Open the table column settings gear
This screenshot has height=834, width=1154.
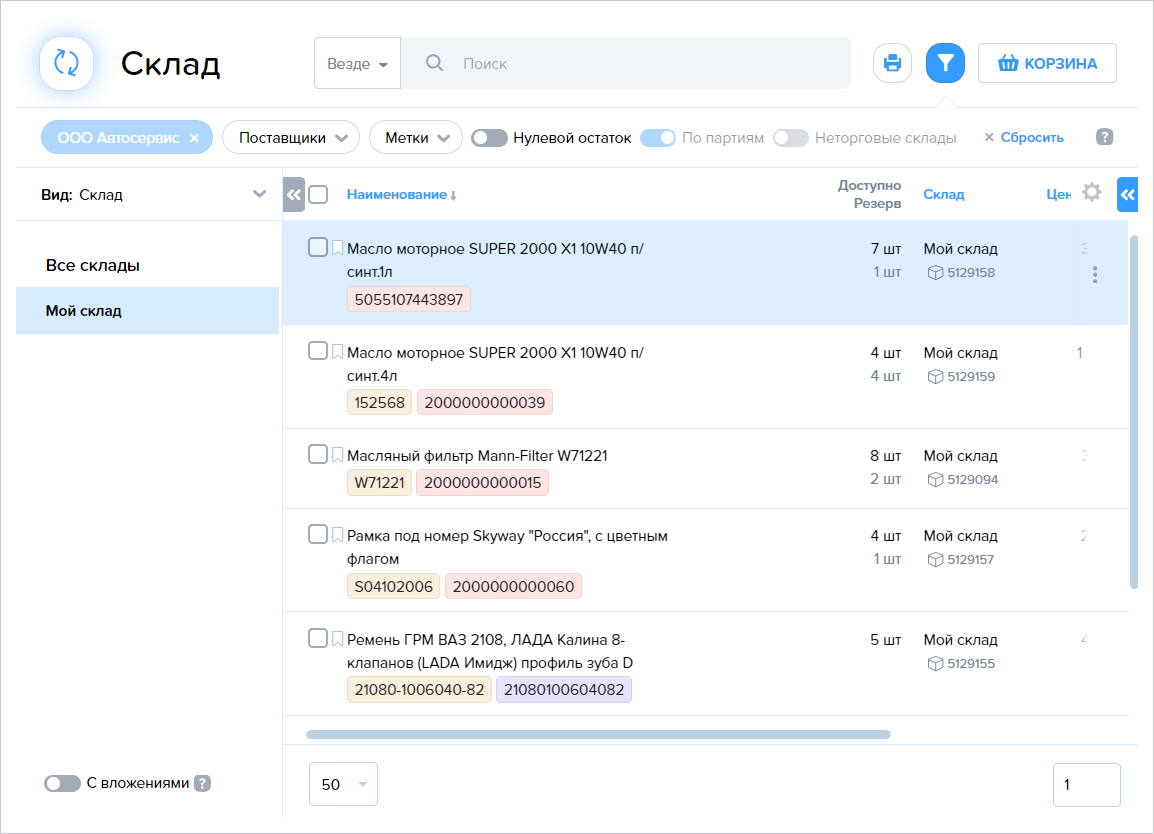tap(1091, 193)
